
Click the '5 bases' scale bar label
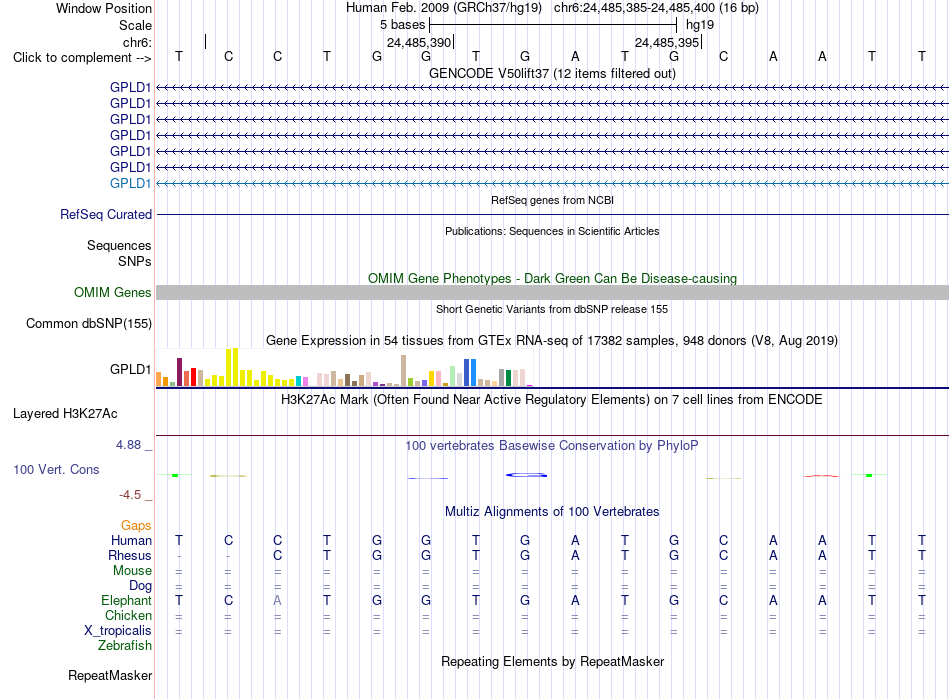[x=402, y=25]
